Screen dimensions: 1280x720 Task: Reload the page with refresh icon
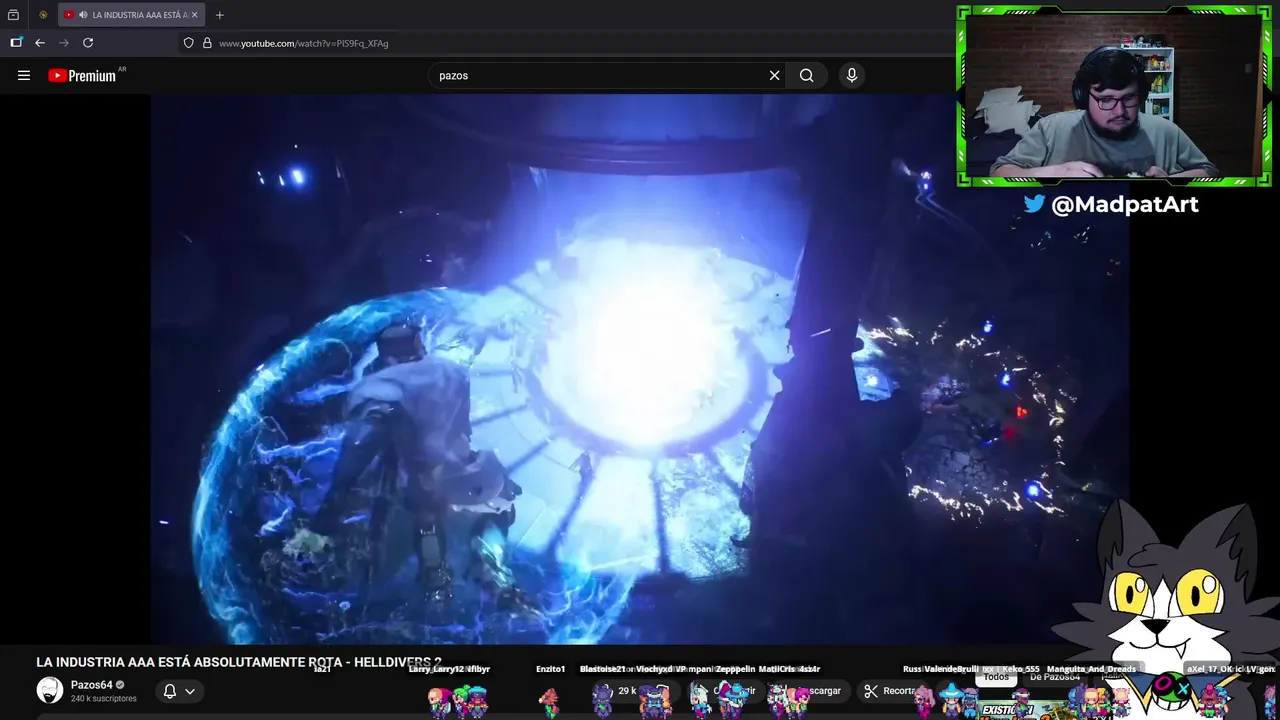88,43
